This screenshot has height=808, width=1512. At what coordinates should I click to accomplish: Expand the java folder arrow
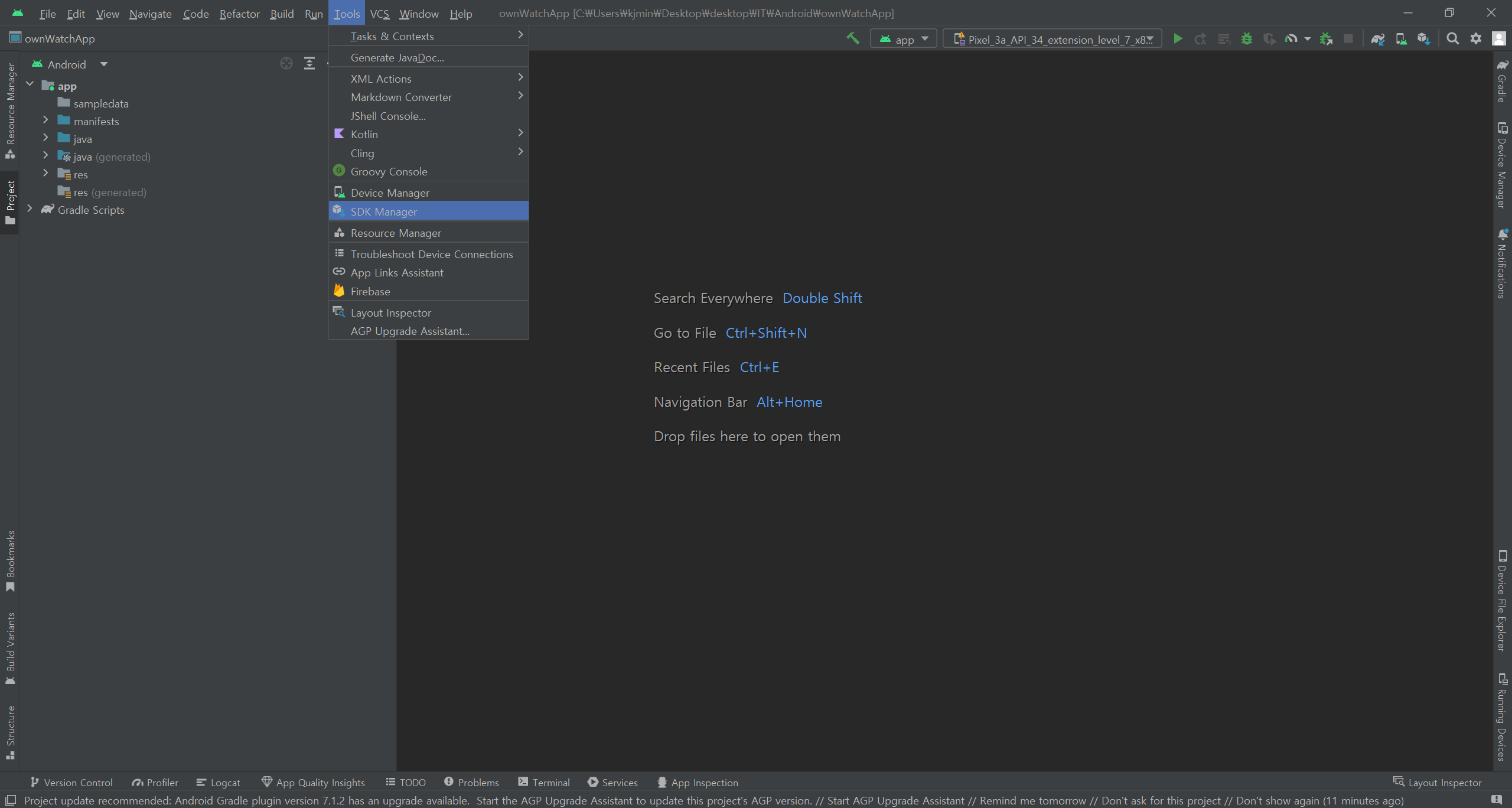[x=45, y=138]
